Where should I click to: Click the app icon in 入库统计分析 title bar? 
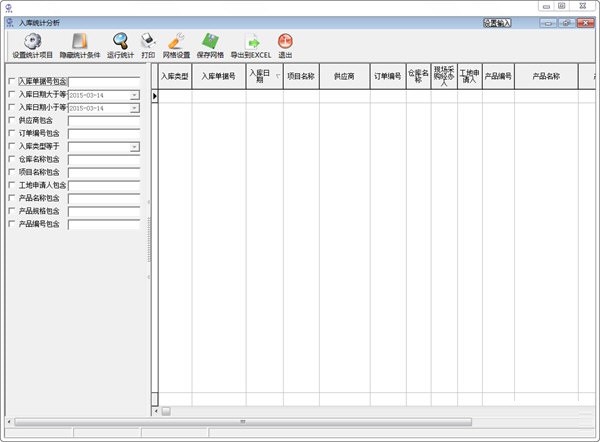tap(10, 23)
